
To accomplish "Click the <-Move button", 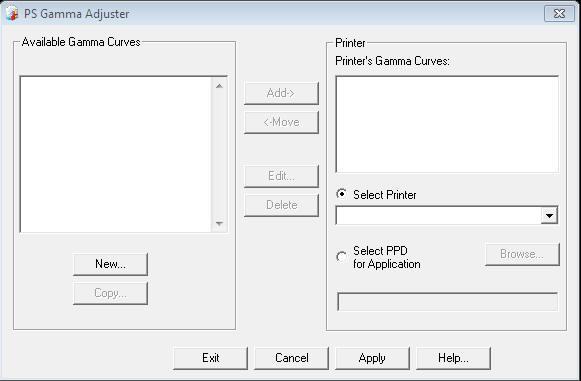I will coord(281,122).
